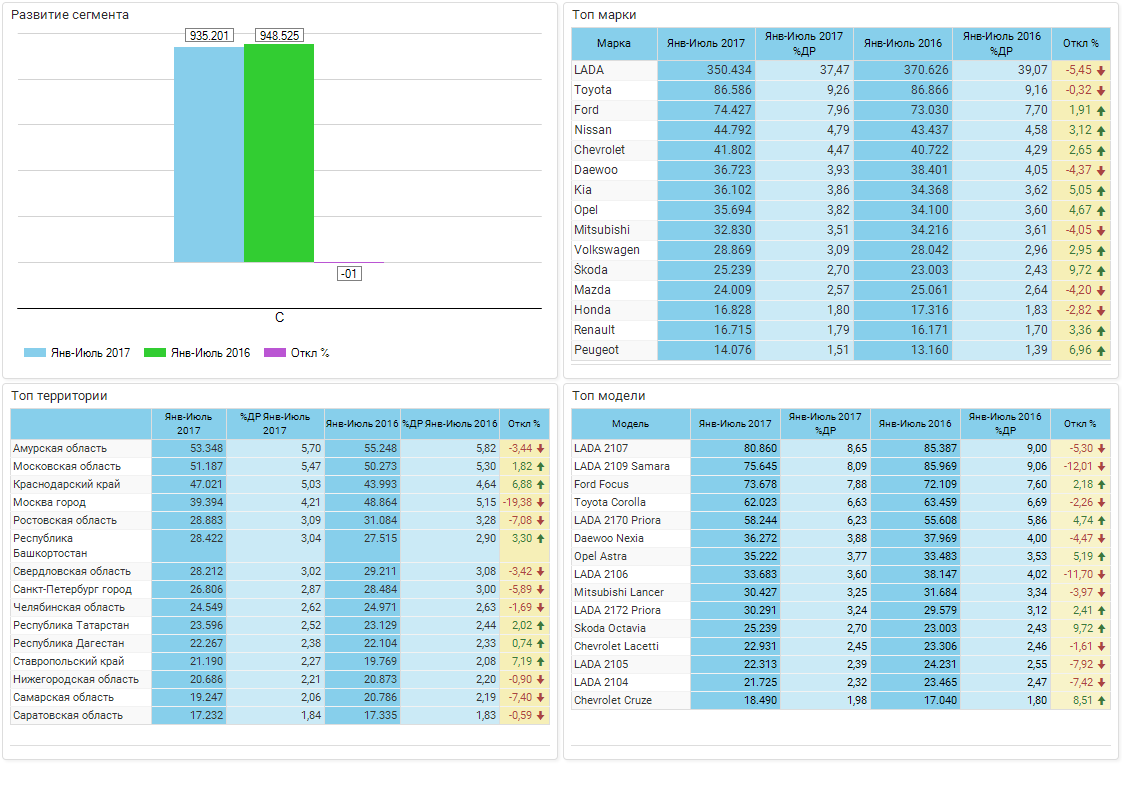Click red down arrow in LADA brand row
Viewport: 1122px width, 793px height.
pos(1101,71)
